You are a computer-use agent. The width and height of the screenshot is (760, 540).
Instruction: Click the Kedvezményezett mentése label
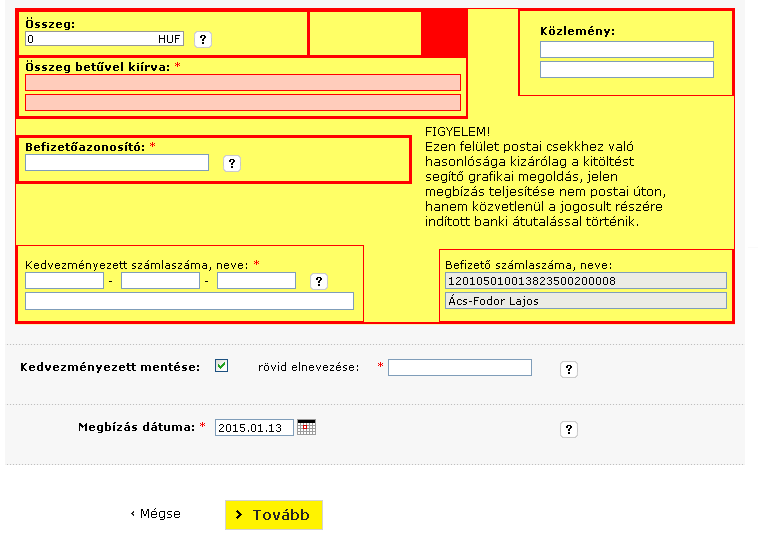pos(110,367)
